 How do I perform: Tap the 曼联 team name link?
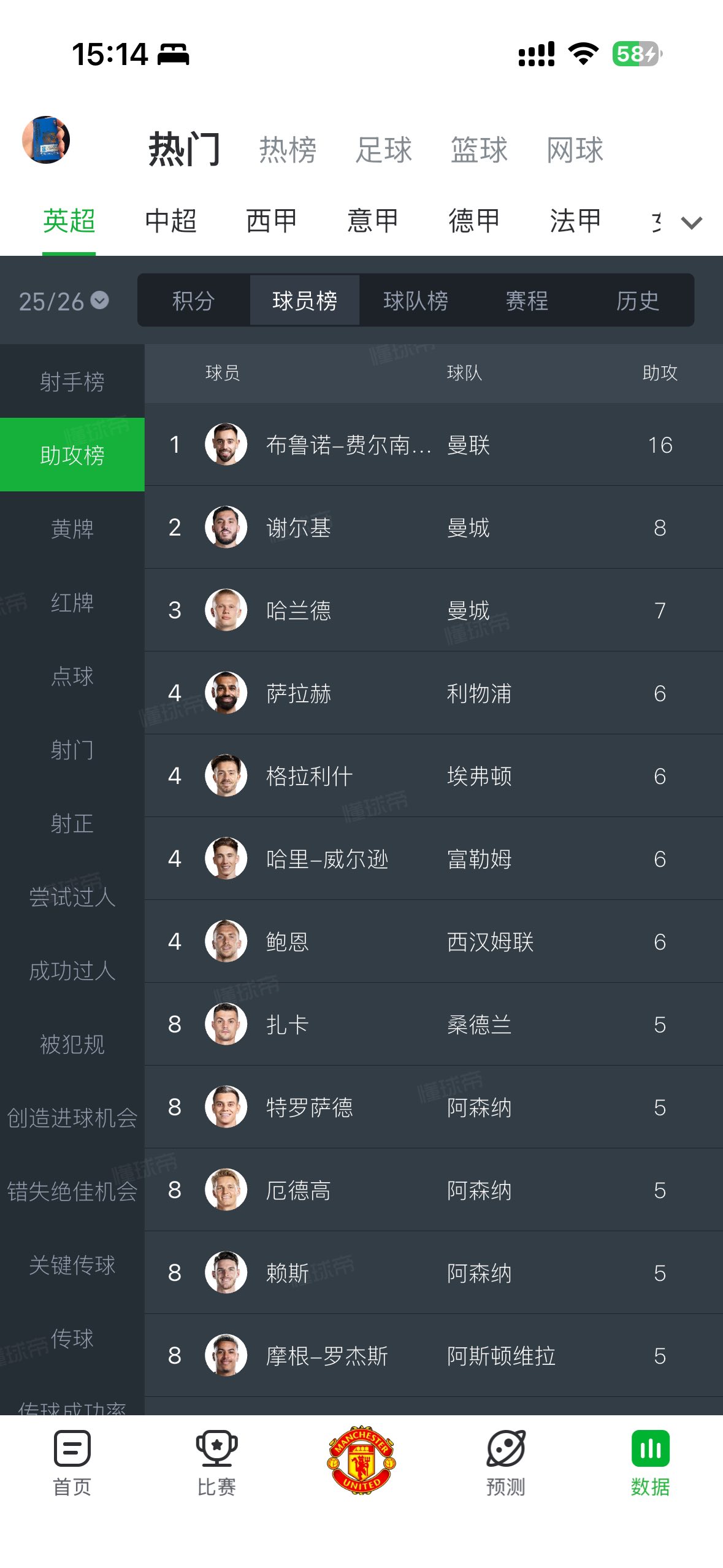(x=469, y=445)
